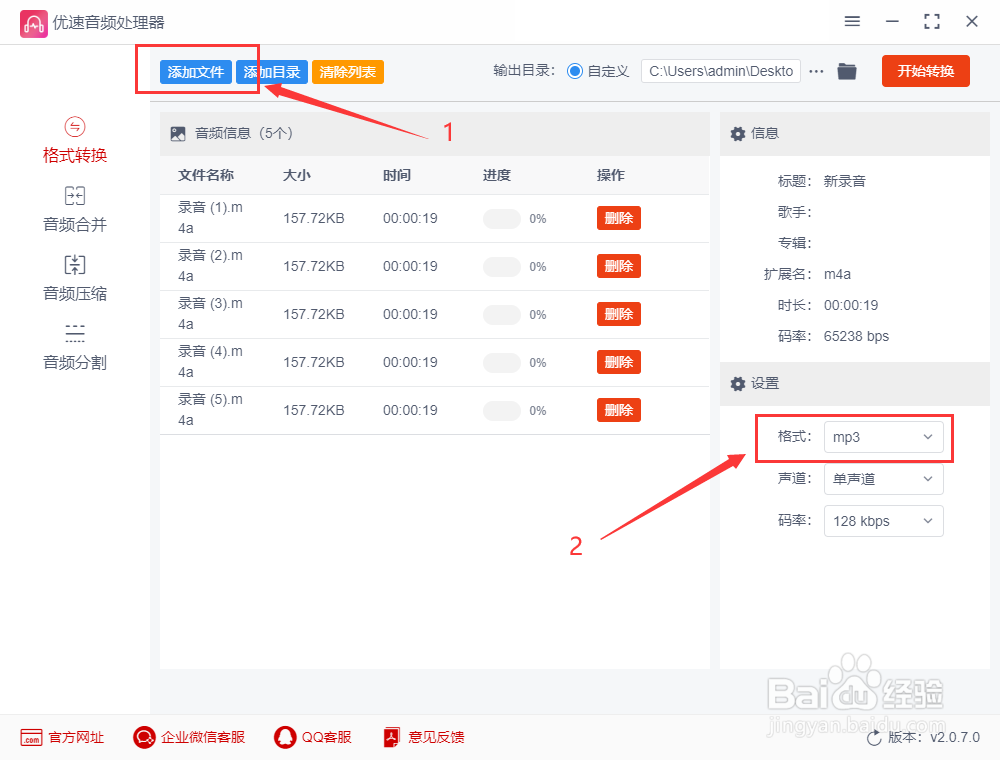Image resolution: width=1000 pixels, height=760 pixels.
Task: Click the 优速音频处理器 app logo icon
Action: (34, 24)
